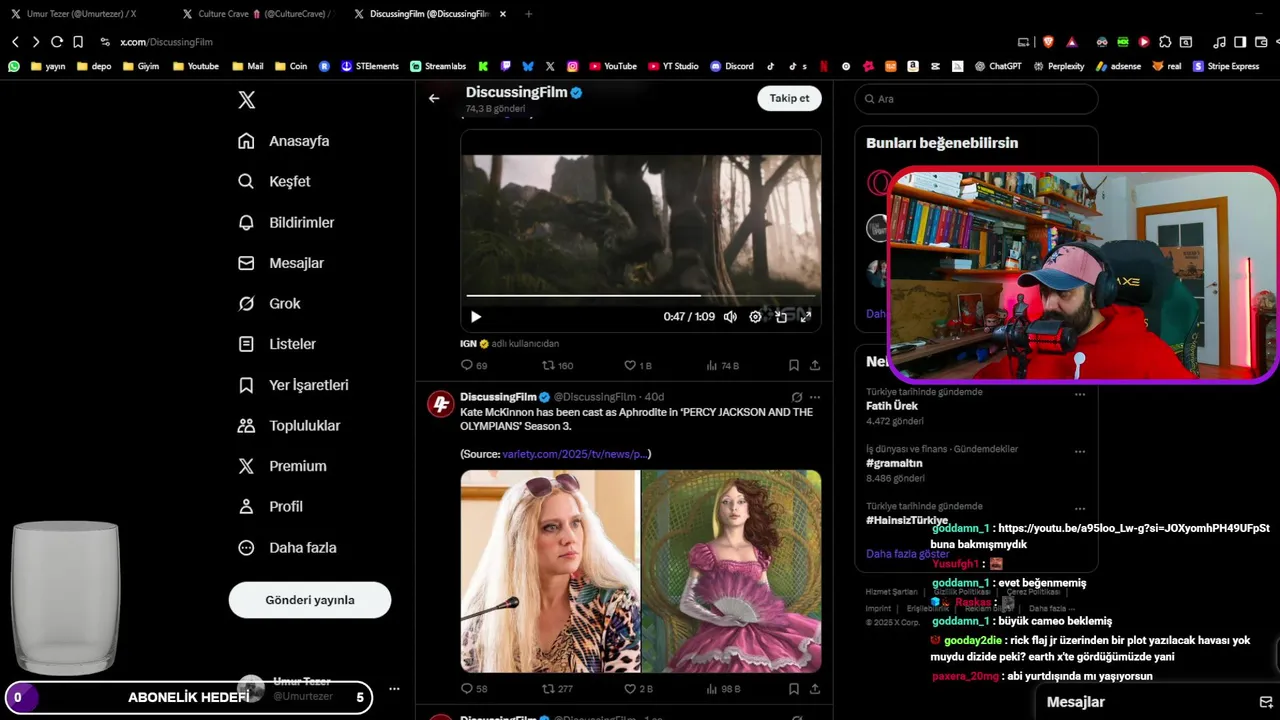Open the Discord bookmark

point(732,66)
